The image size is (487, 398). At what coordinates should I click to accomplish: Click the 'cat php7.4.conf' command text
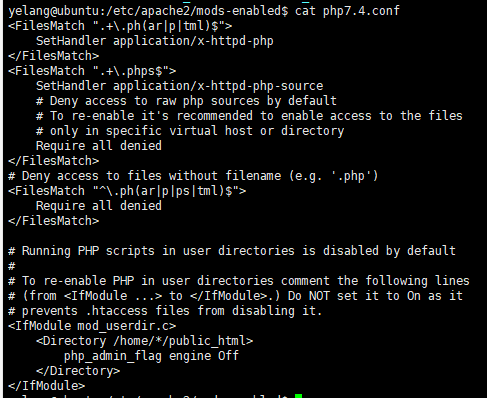[347, 11]
